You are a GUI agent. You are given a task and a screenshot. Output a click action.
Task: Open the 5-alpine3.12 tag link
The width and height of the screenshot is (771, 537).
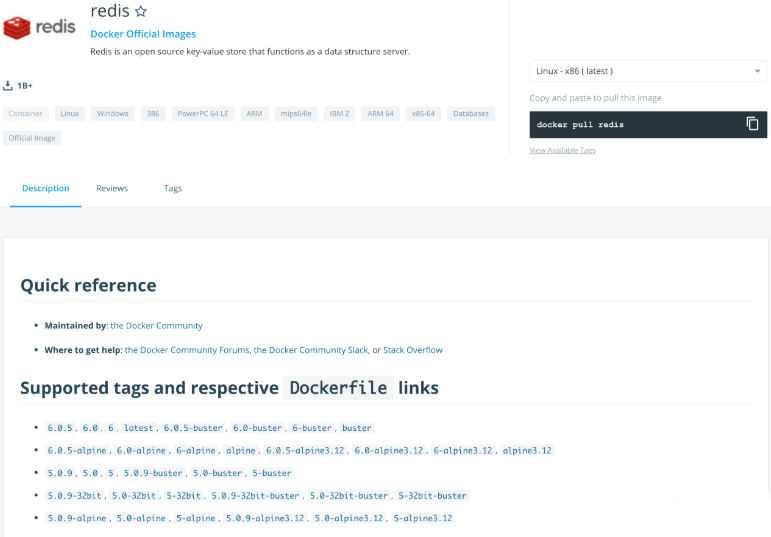(423, 518)
